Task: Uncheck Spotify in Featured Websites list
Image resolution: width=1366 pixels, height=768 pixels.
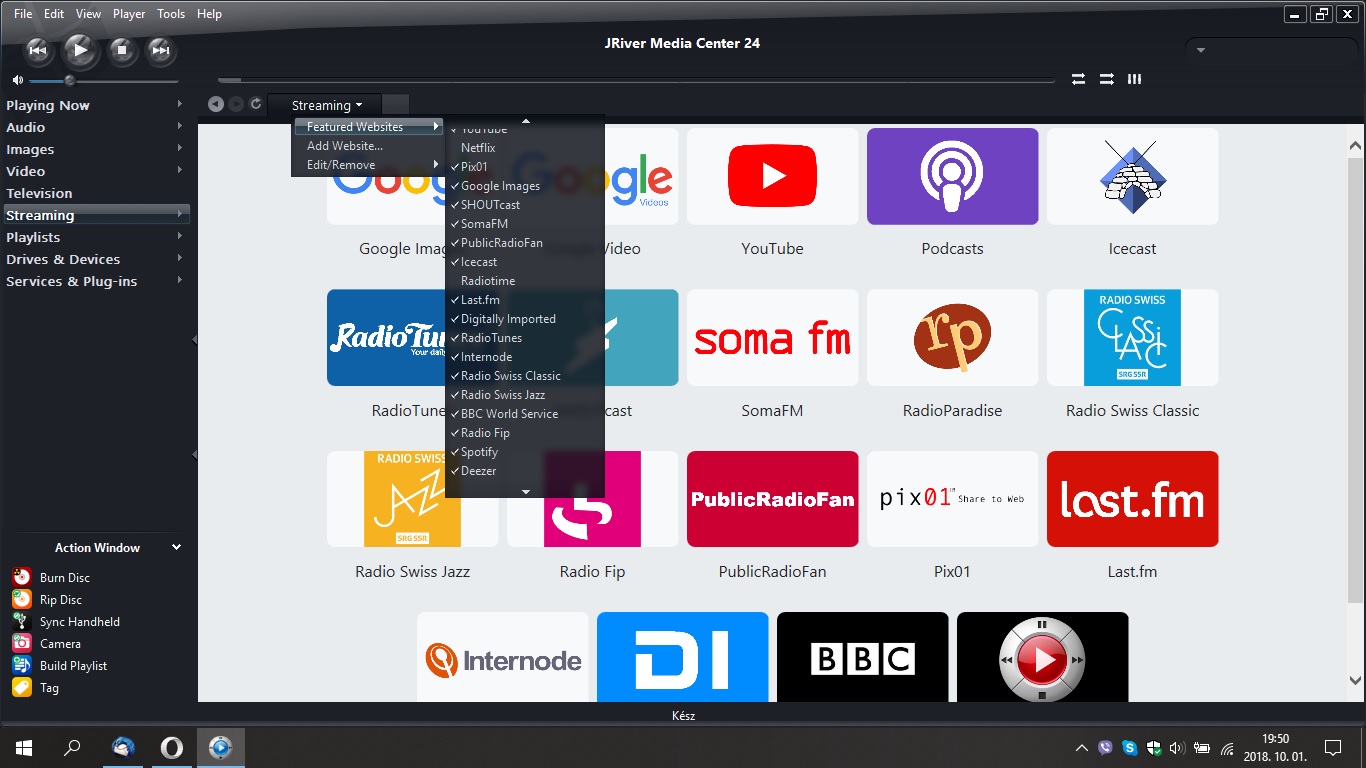Action: 479,452
